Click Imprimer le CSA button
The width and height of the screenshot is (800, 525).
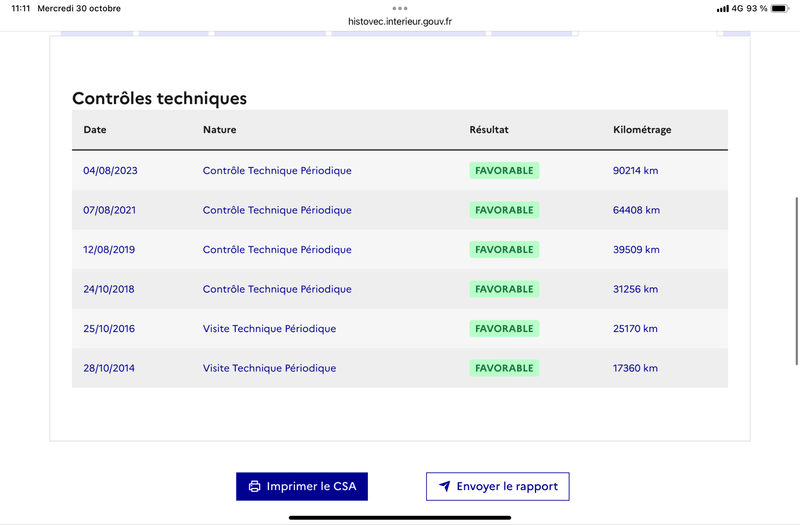[x=302, y=486]
